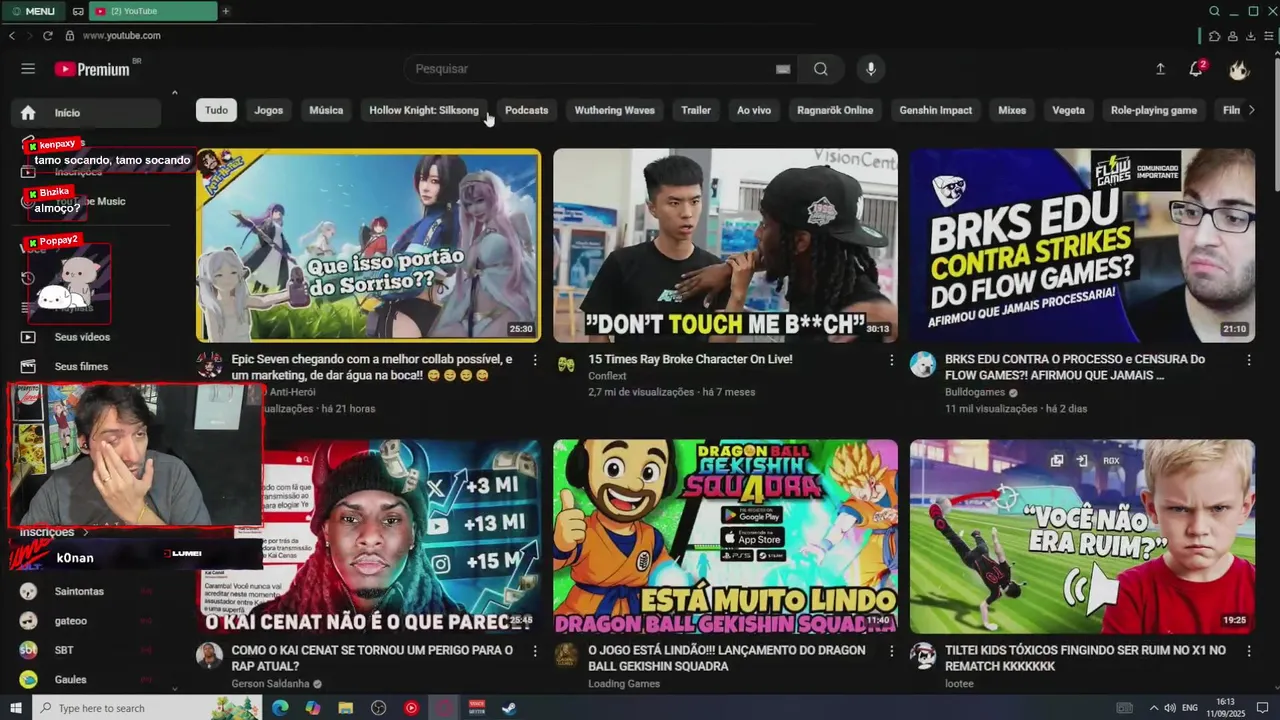Reload the page with the browser refresh icon

pos(47,36)
